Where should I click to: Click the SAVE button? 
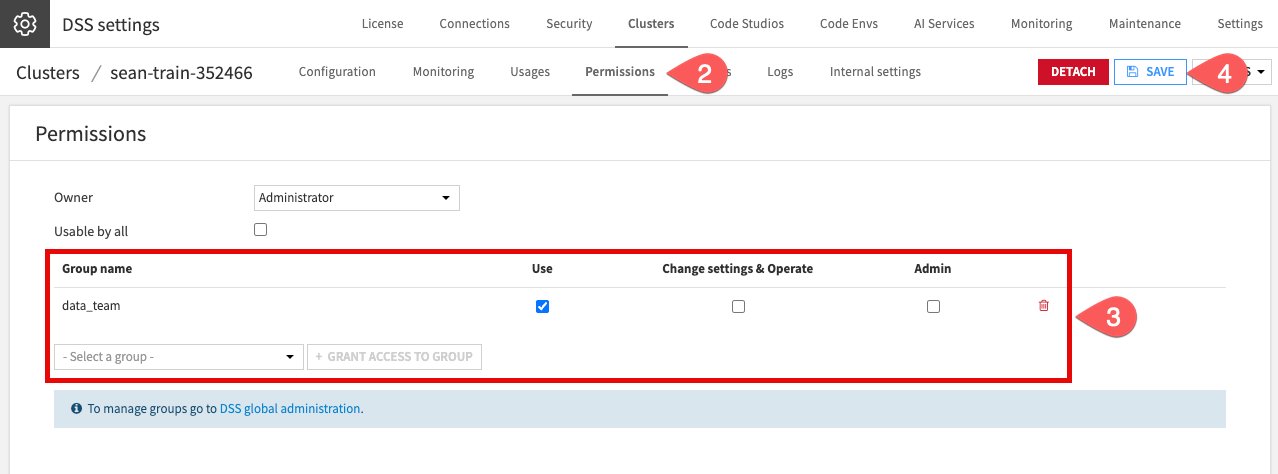(1150, 72)
